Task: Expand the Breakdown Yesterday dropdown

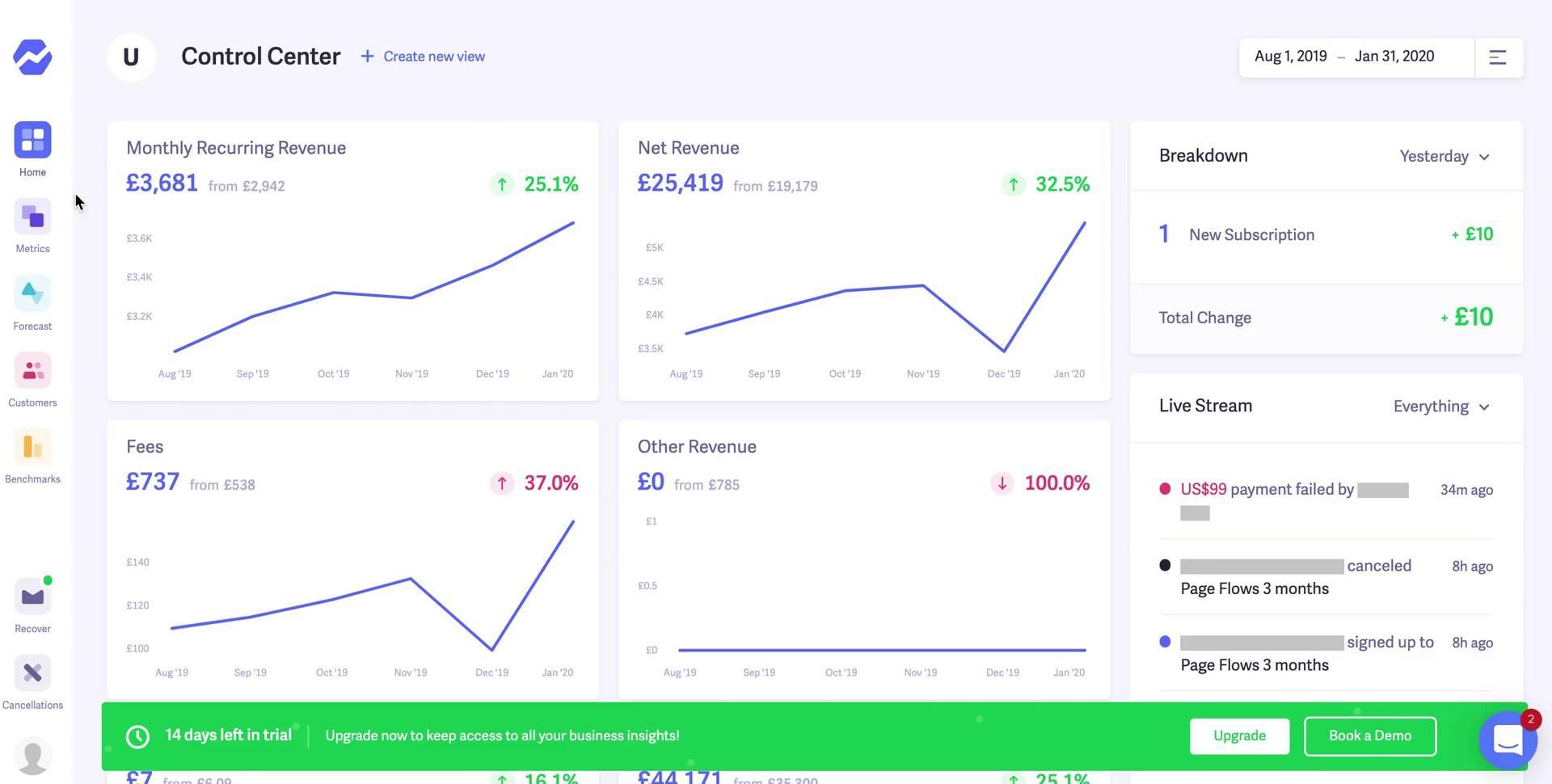Action: click(x=1444, y=157)
